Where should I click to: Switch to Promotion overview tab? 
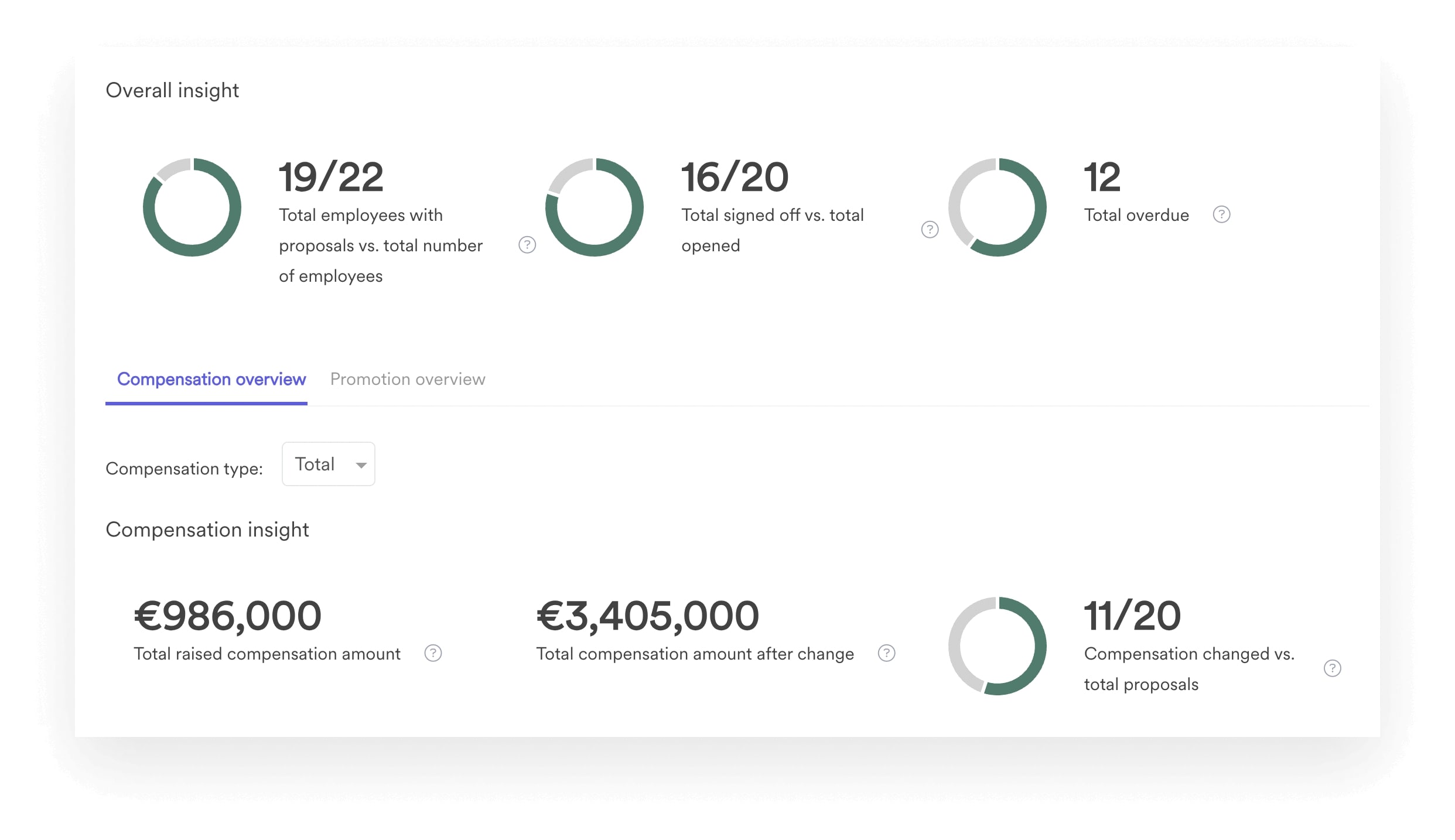(409, 379)
